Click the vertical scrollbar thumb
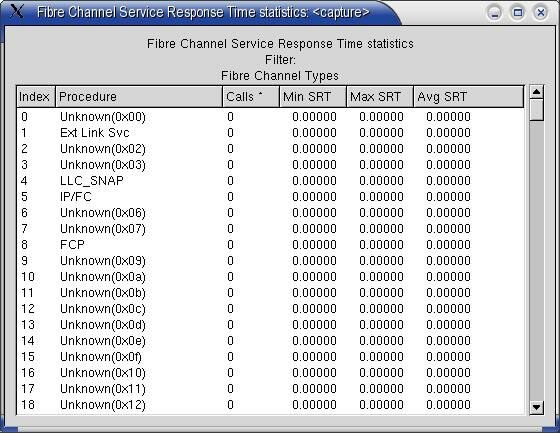This screenshot has width=560, height=433. coord(536,110)
